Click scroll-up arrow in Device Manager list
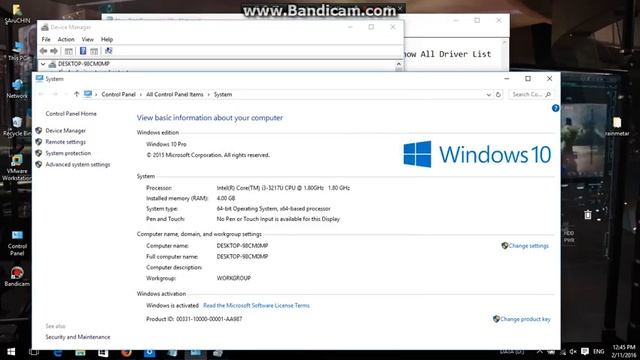Viewport: 640px width, 360px height. (x=398, y=64)
